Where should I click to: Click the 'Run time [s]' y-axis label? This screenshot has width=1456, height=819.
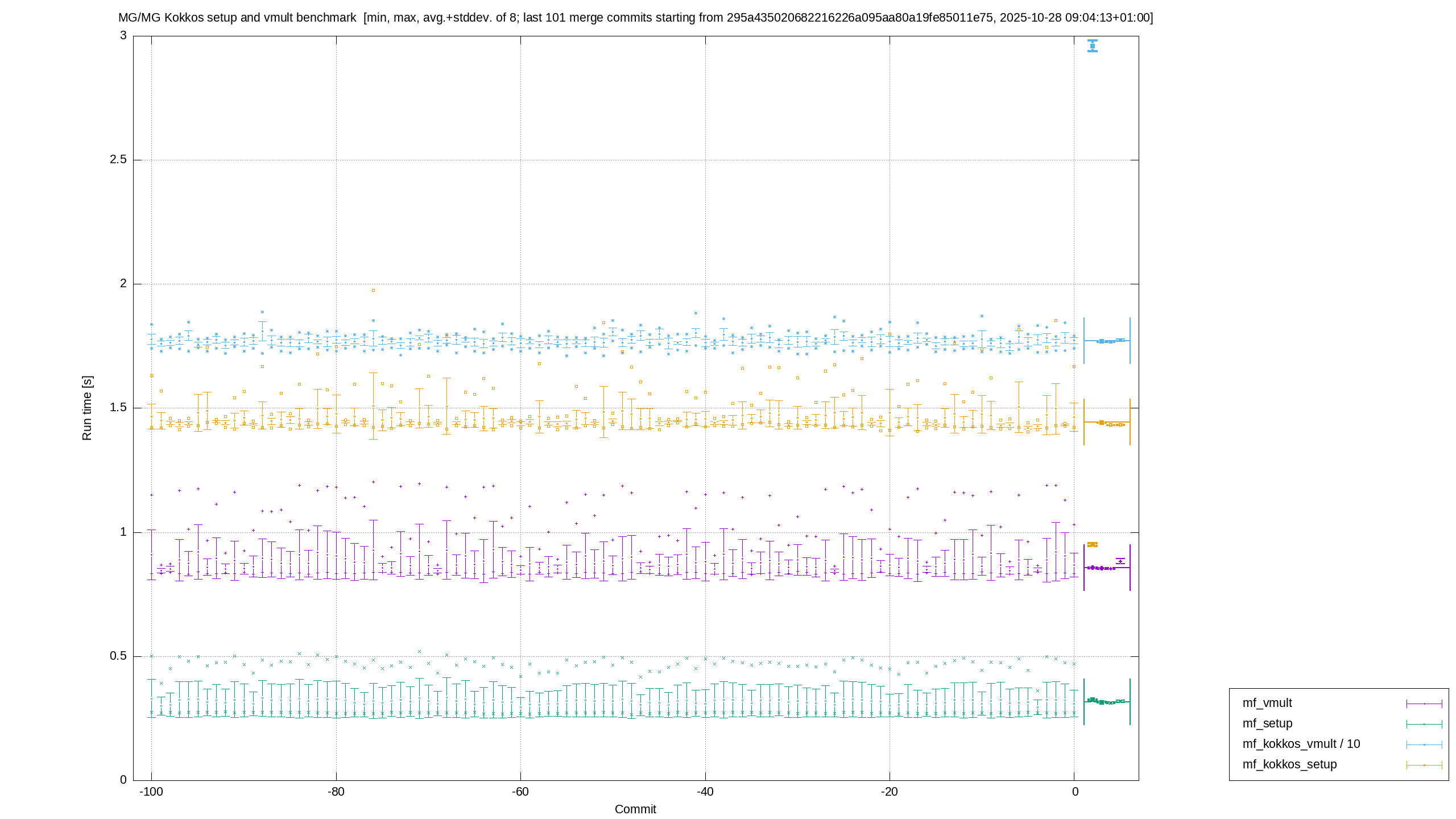click(86, 408)
